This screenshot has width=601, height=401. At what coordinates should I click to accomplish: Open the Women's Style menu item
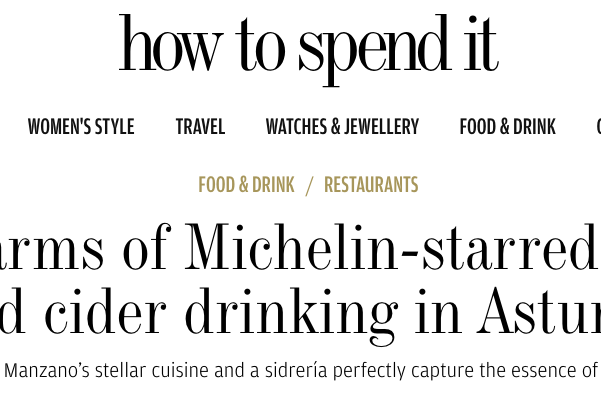81,127
